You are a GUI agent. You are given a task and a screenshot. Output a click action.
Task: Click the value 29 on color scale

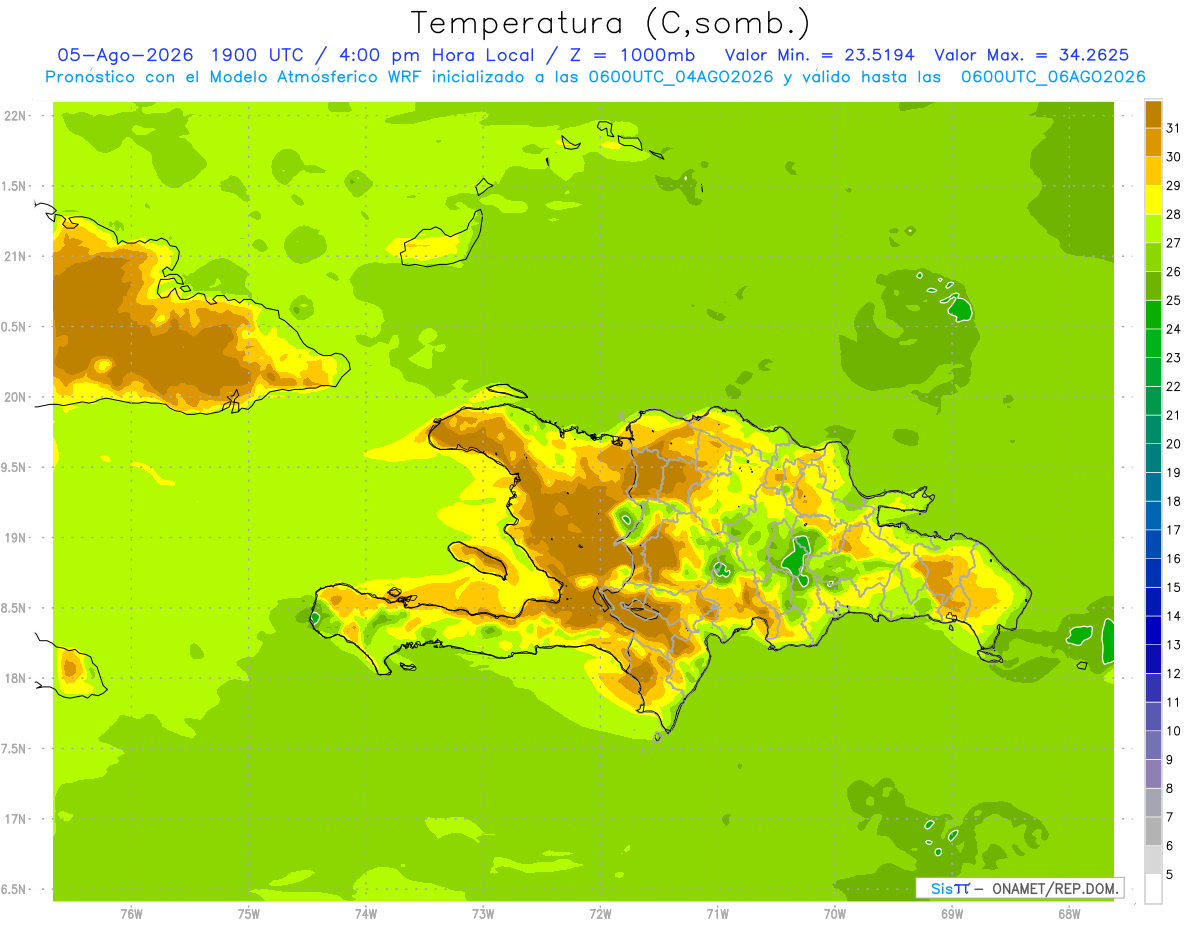coord(1174,186)
